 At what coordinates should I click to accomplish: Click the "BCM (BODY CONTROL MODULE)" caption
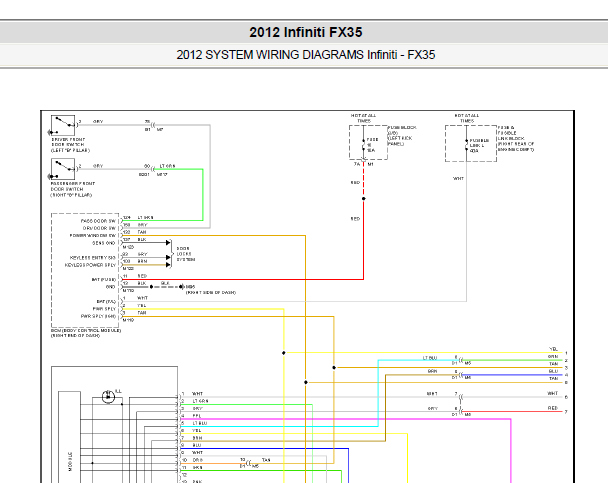(x=86, y=331)
